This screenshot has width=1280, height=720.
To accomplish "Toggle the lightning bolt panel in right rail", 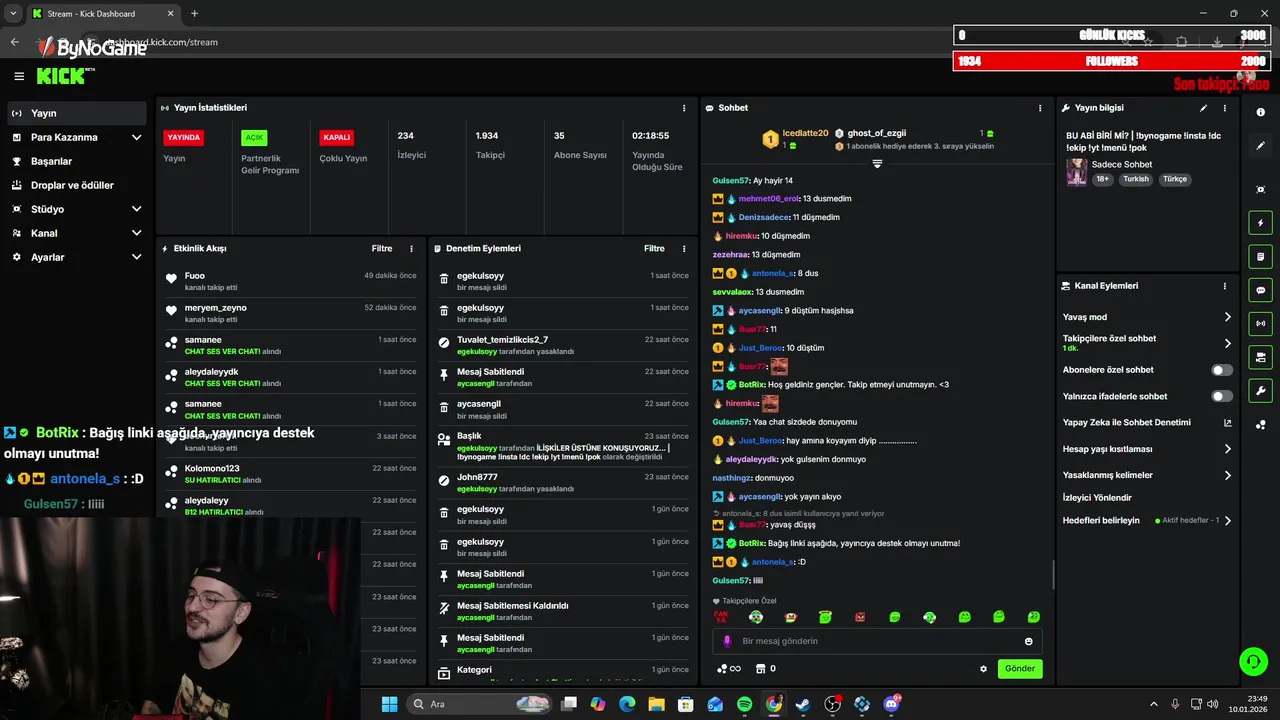I will click(1260, 223).
